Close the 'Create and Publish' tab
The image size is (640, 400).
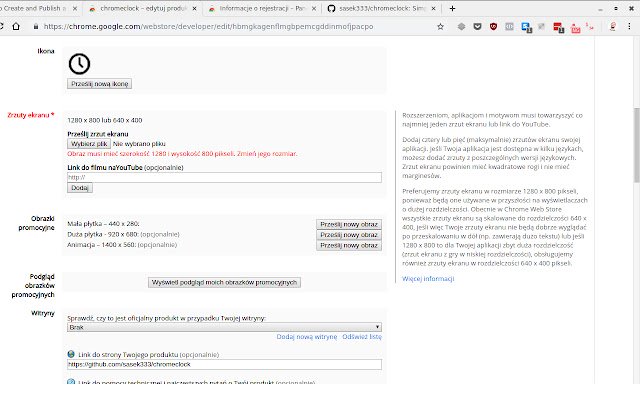click(x=75, y=9)
